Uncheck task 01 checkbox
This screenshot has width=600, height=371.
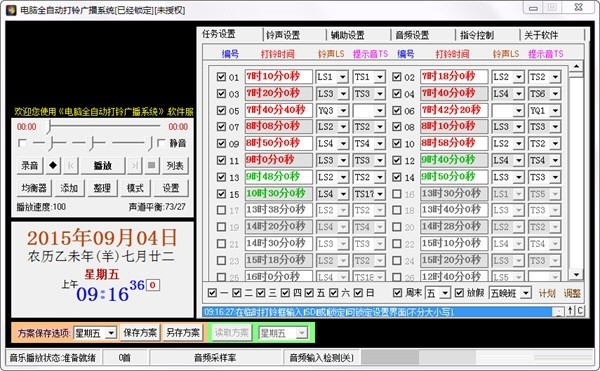click(221, 76)
